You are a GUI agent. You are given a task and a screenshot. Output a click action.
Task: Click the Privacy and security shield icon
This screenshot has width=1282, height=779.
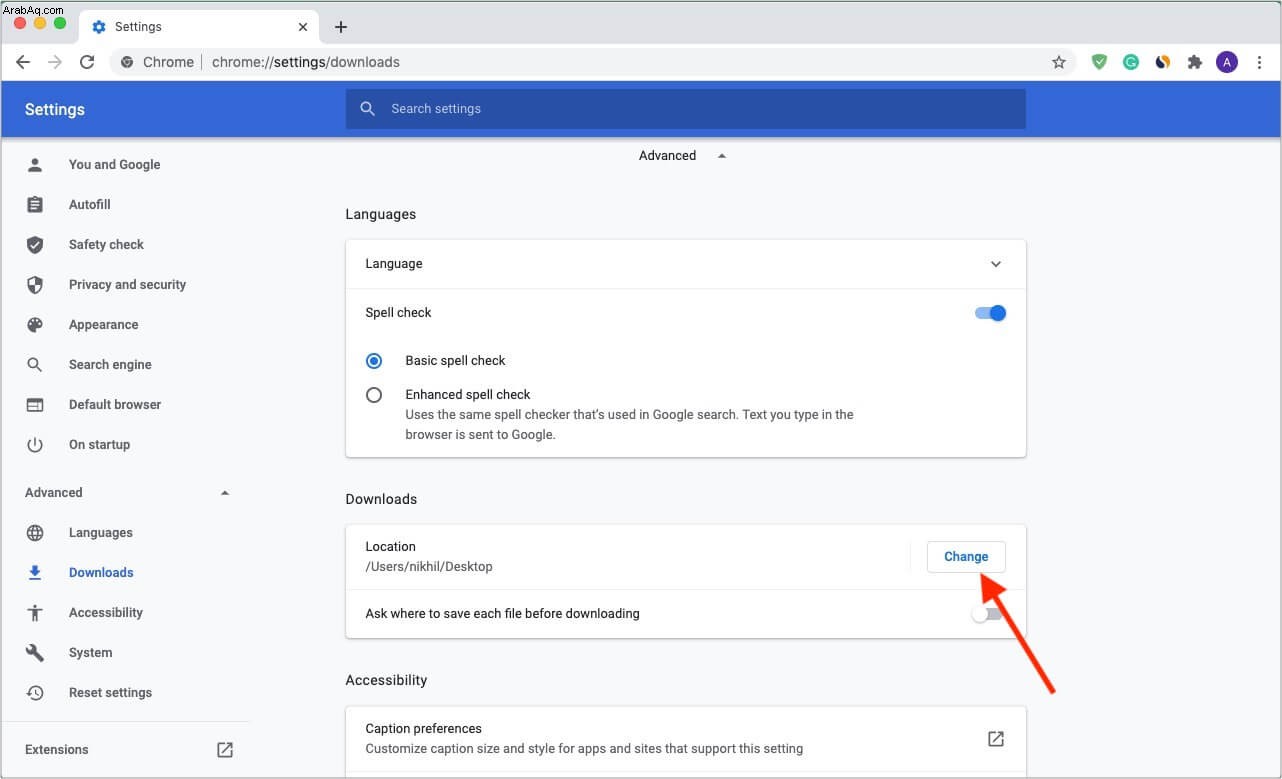(35, 285)
